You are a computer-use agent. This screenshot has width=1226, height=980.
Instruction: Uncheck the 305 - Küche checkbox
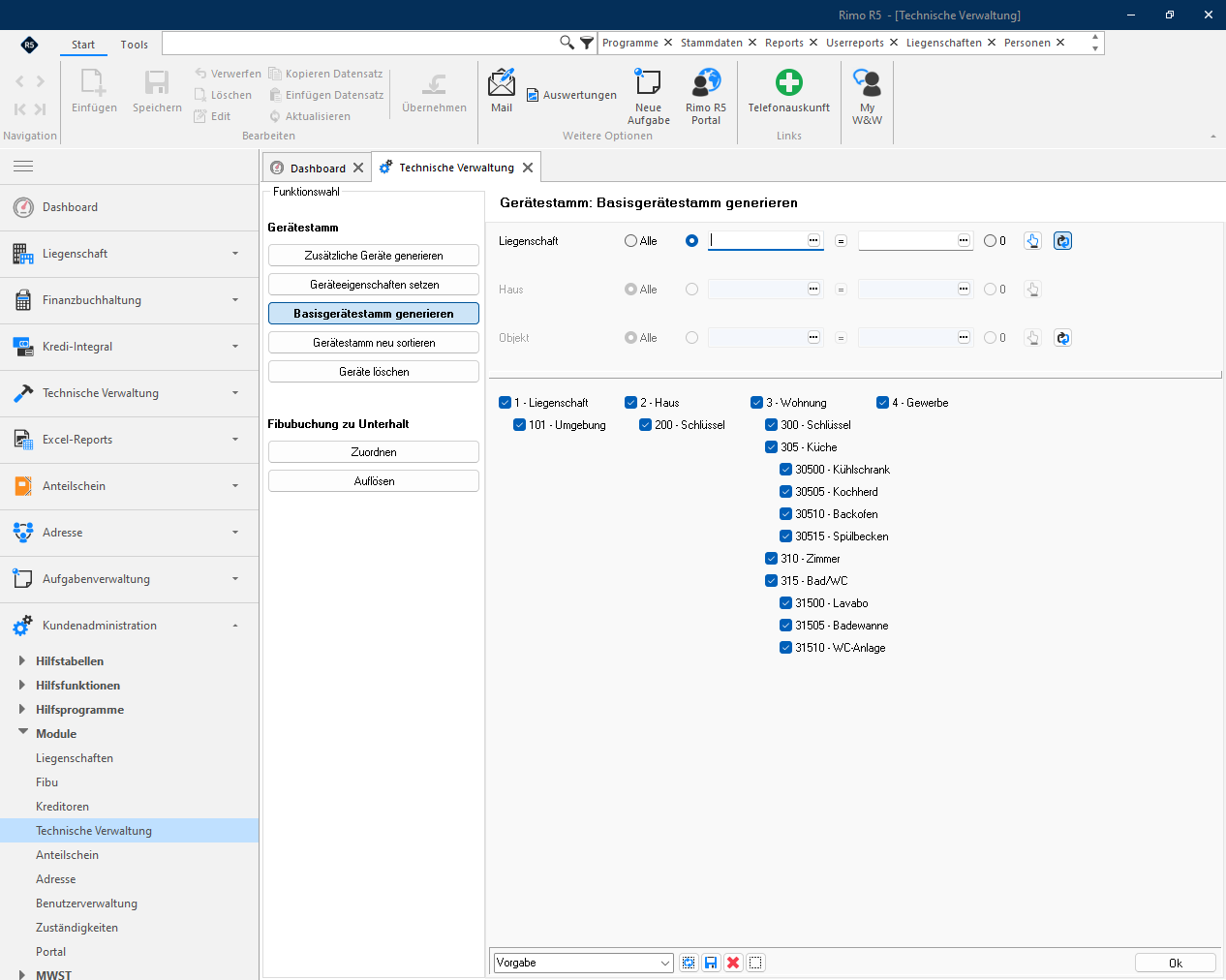772,447
